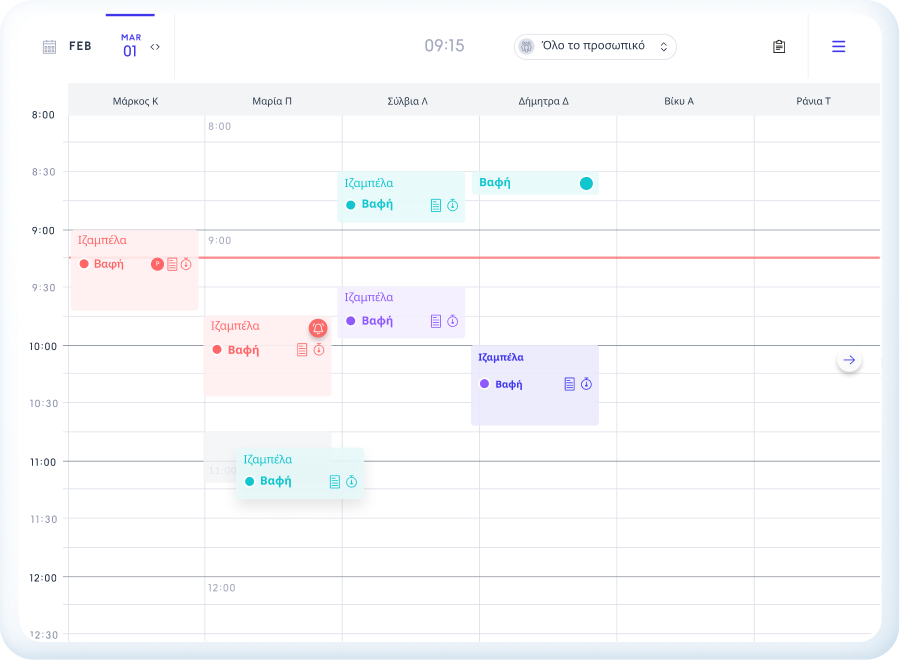The image size is (900, 660).
Task: Click the red bell alert on Μαρία Π appointment
Action: click(x=318, y=328)
